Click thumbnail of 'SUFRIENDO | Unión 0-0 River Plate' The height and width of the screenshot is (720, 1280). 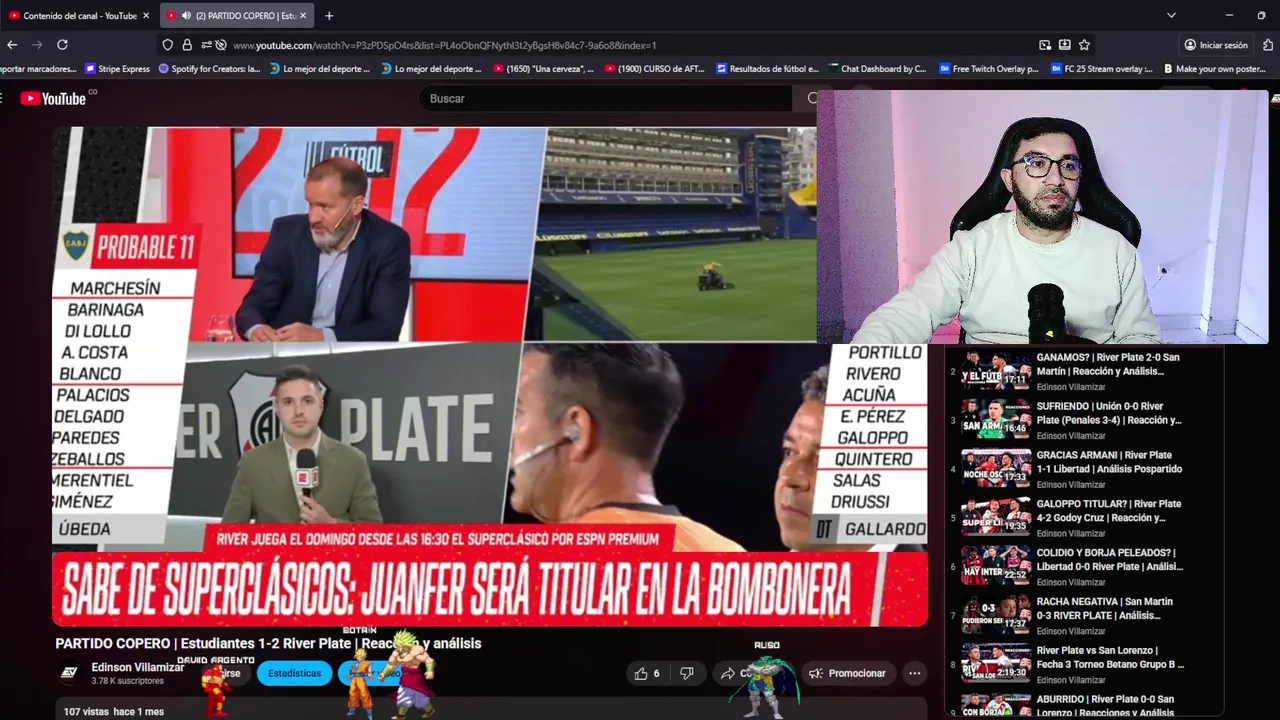(996, 420)
